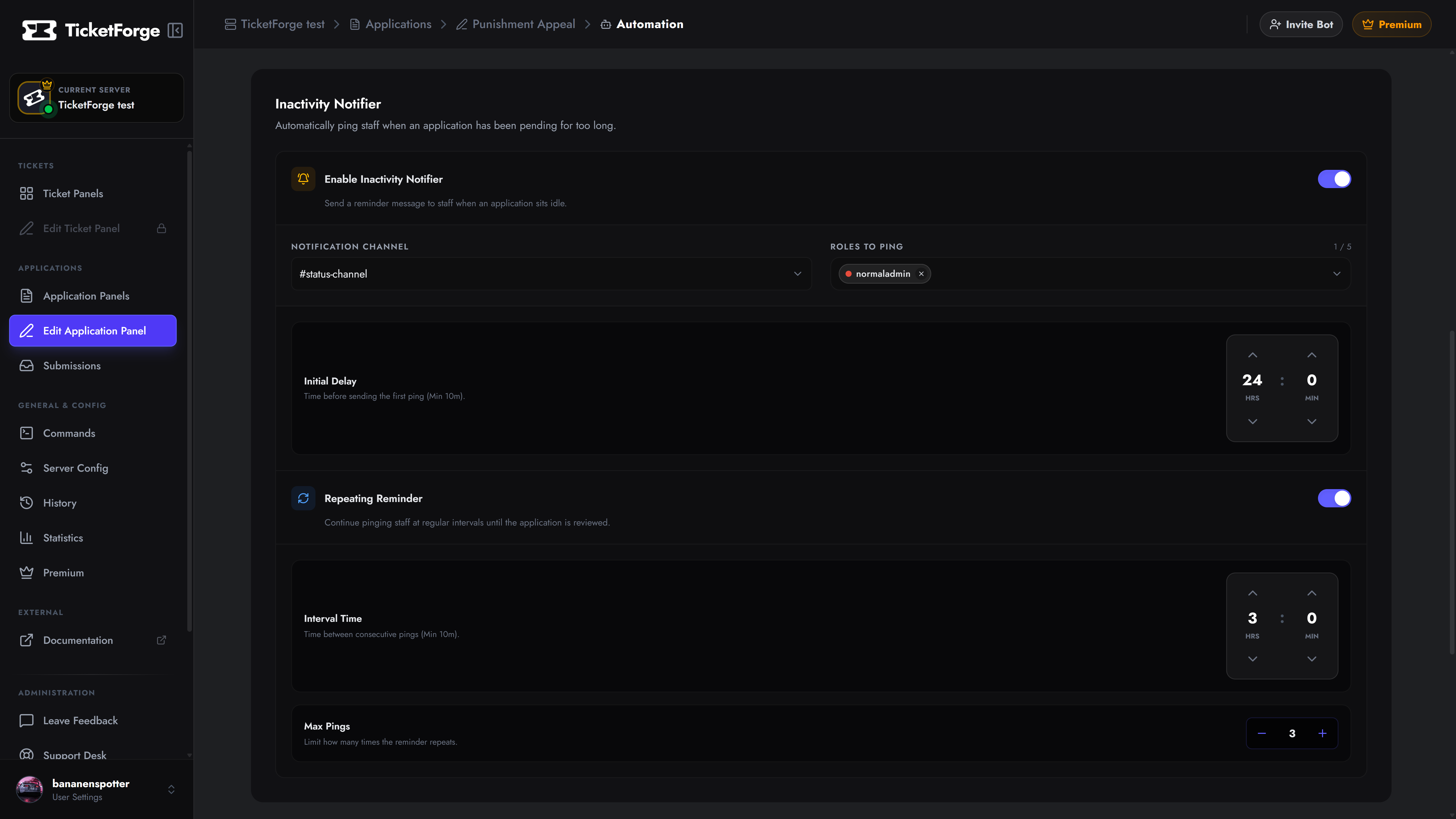Decrease Initial Delay minutes
Screen dimensions: 1456x819
coord(1312,422)
